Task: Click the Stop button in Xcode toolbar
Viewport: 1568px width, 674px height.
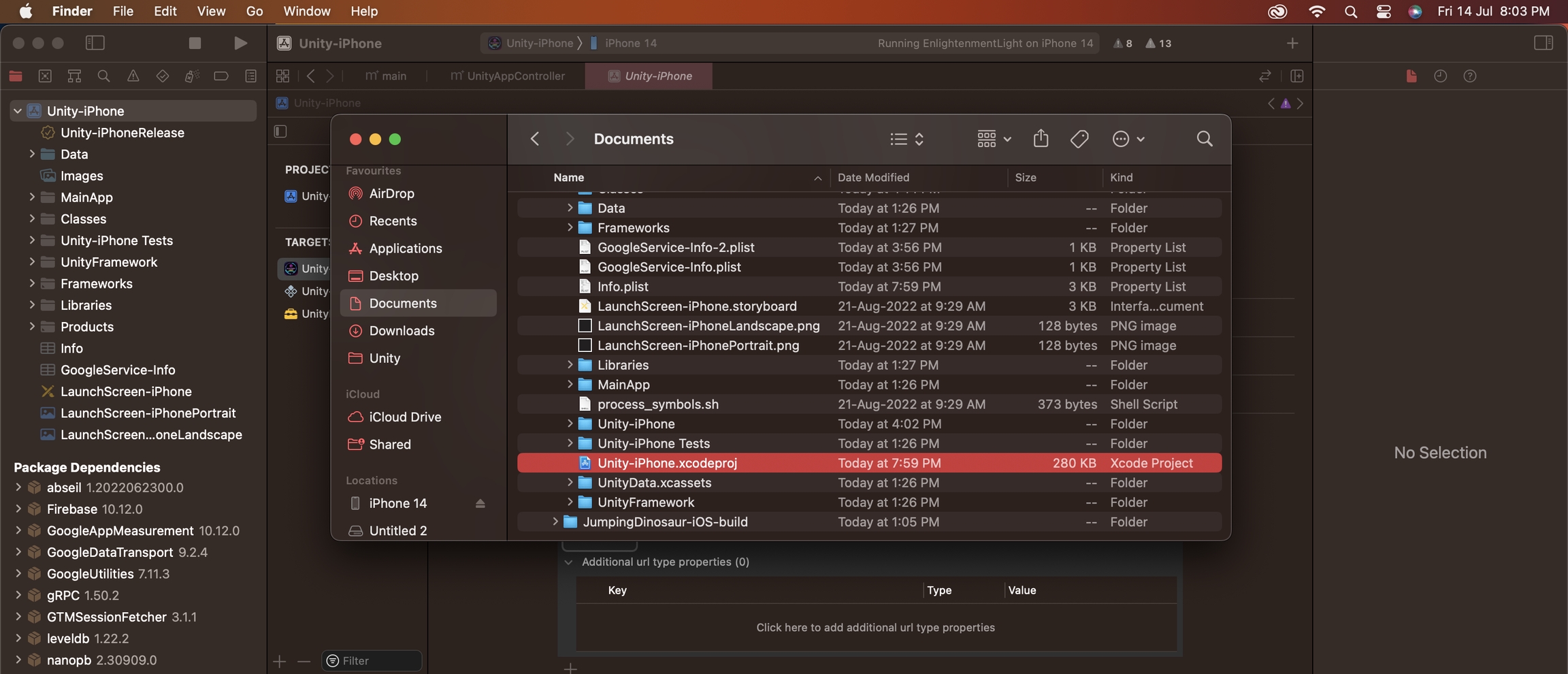Action: (x=195, y=43)
